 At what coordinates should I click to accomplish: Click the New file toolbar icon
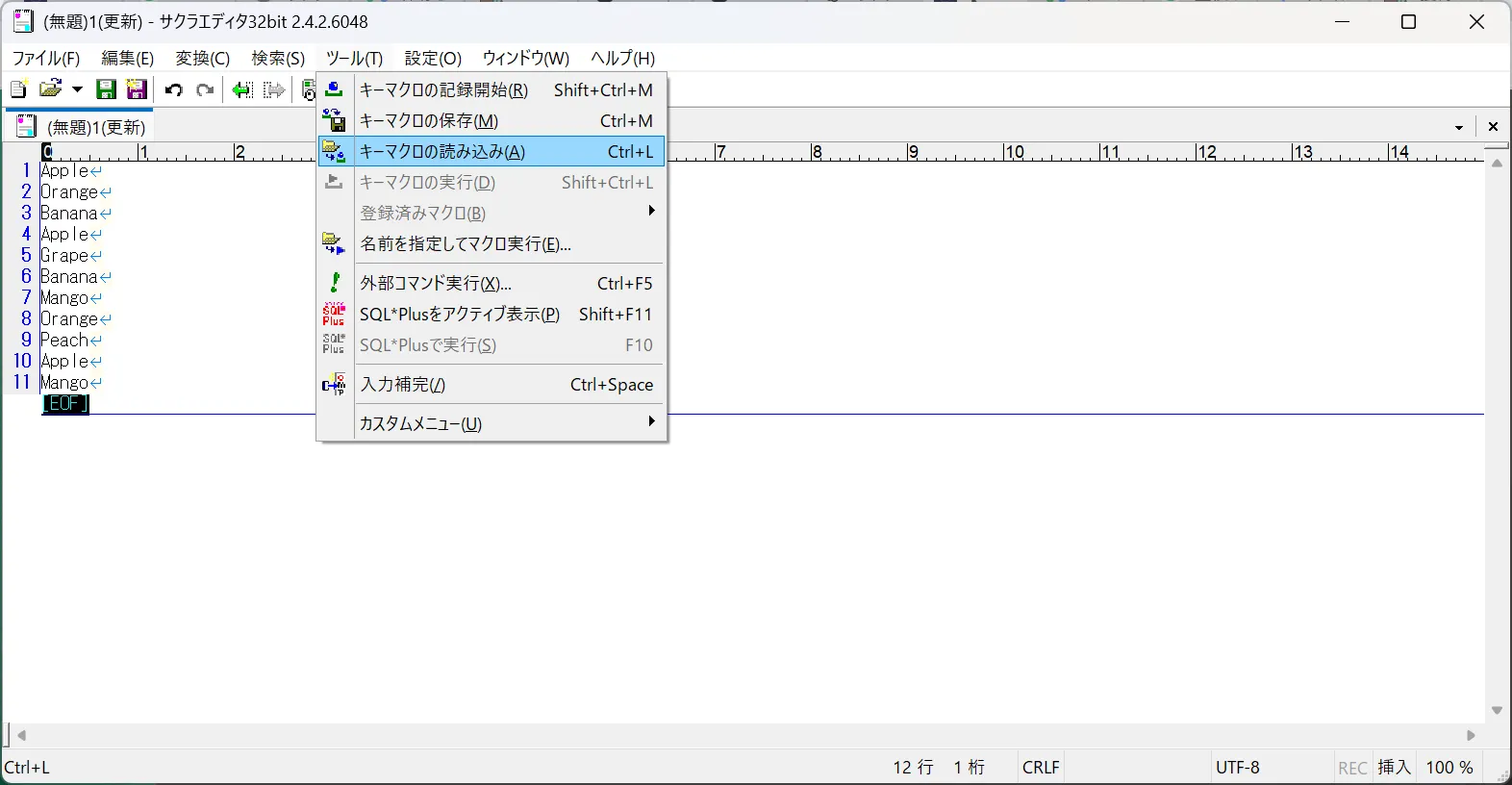point(18,90)
